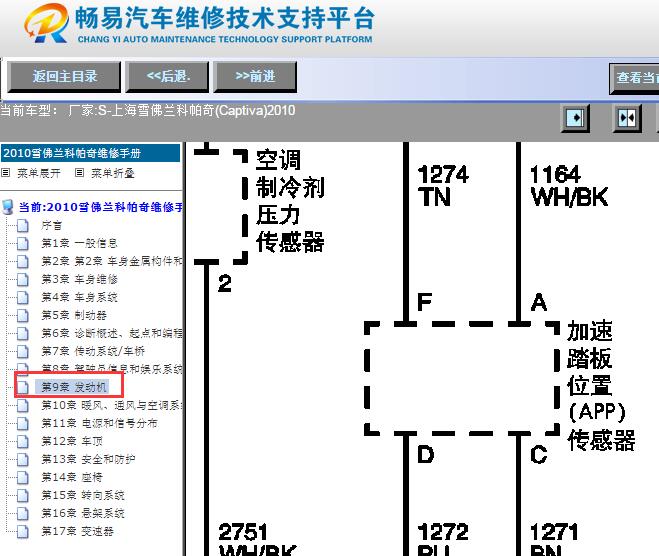The width and height of the screenshot is (659, 556).
Task: Open 第7章 传动系统/车桥
Action: tap(93, 351)
